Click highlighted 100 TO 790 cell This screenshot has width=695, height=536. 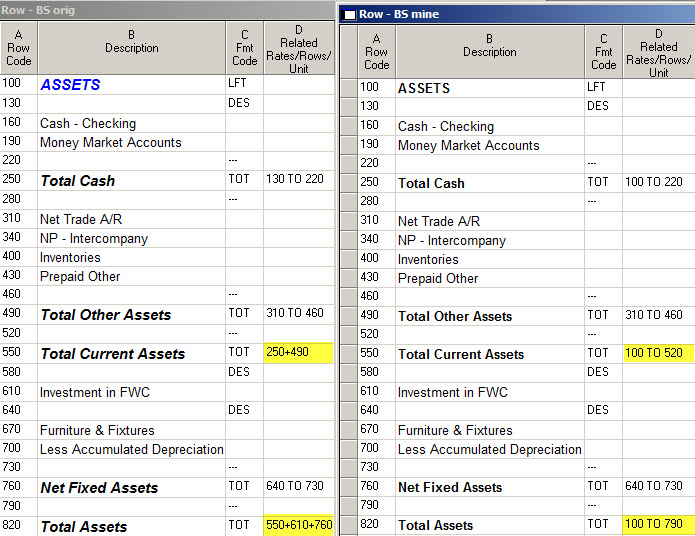click(x=658, y=524)
